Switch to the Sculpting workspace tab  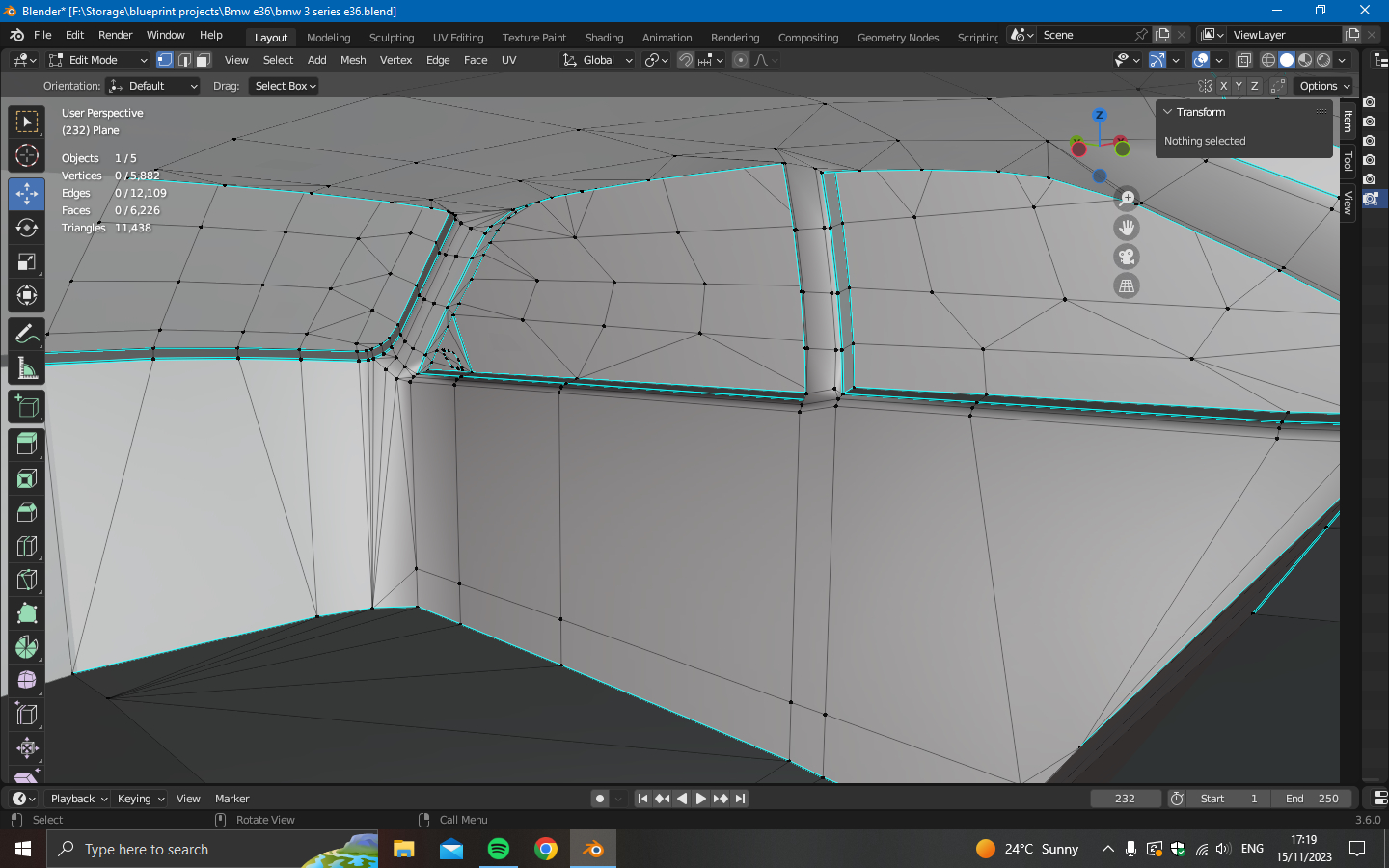(391, 38)
